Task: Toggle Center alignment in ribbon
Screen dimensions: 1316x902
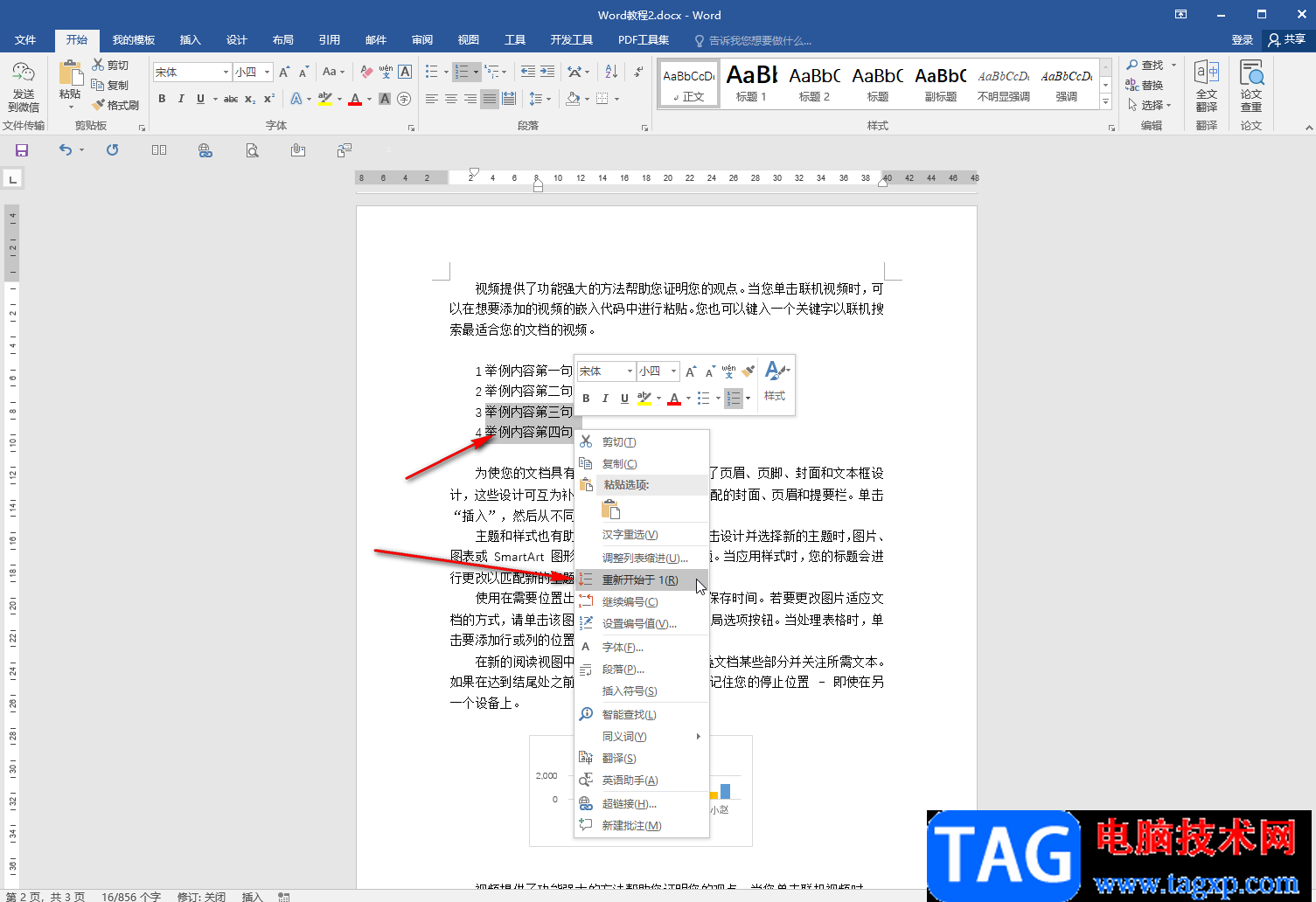Action: coord(451,99)
